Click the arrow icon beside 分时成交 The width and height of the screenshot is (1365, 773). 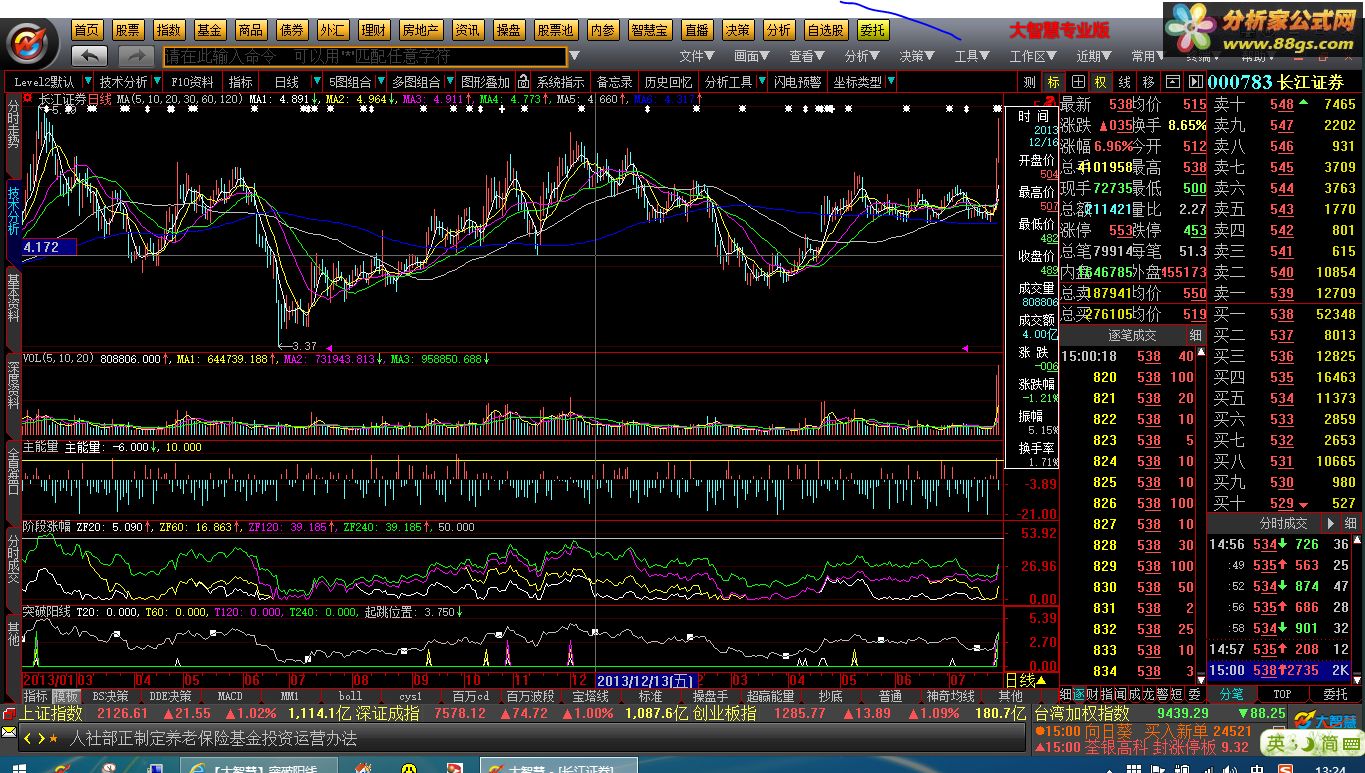1330,523
